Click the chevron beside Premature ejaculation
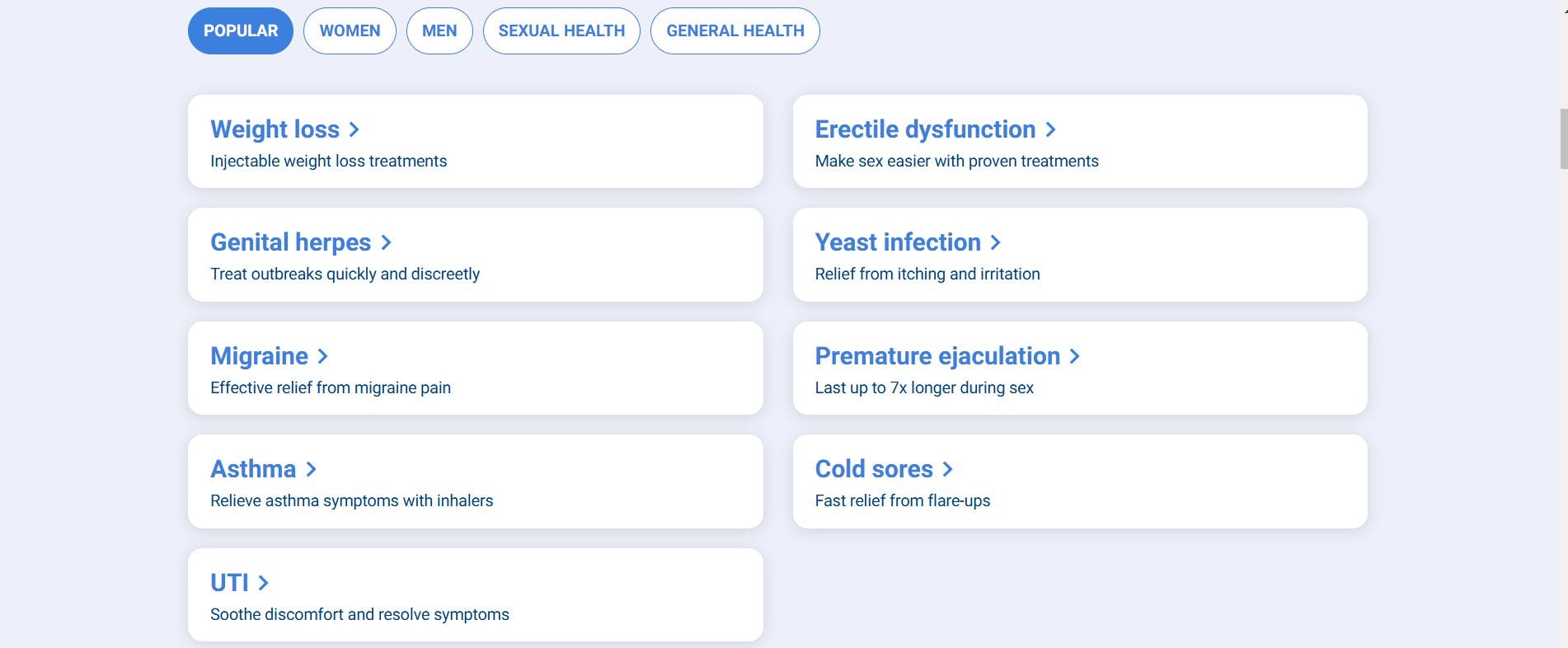 tap(1075, 356)
